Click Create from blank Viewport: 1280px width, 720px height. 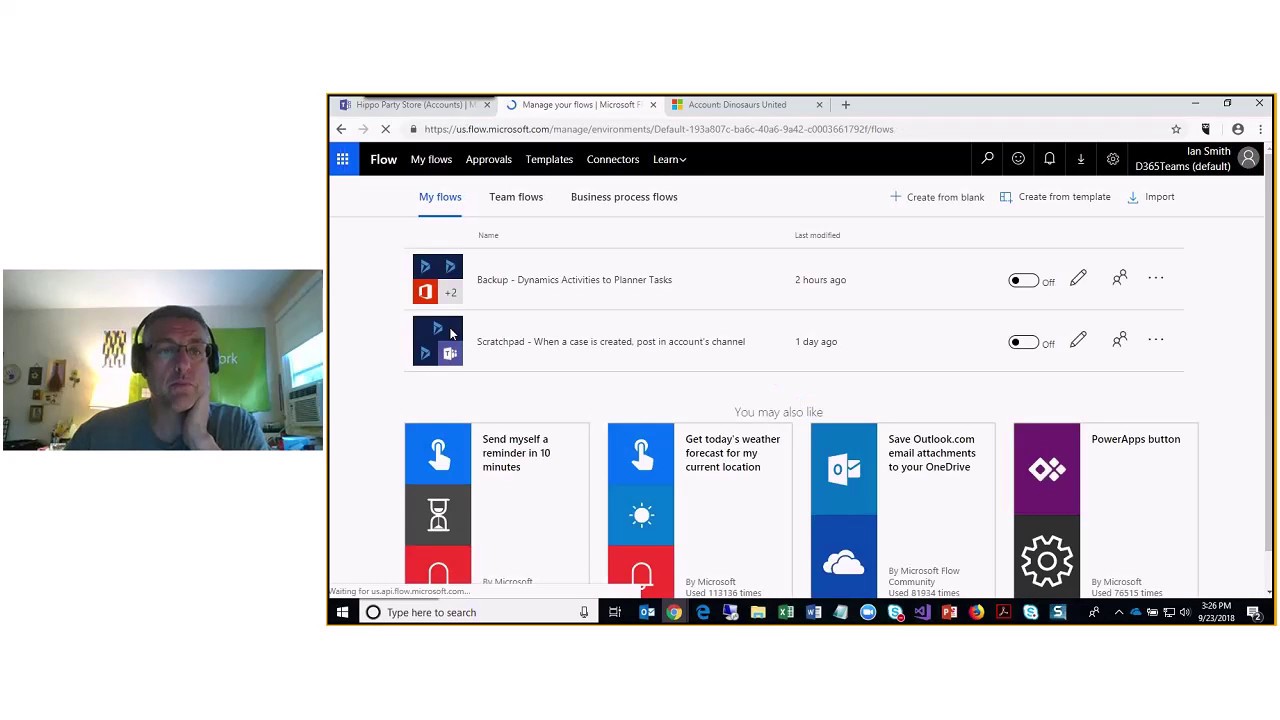pos(937,197)
